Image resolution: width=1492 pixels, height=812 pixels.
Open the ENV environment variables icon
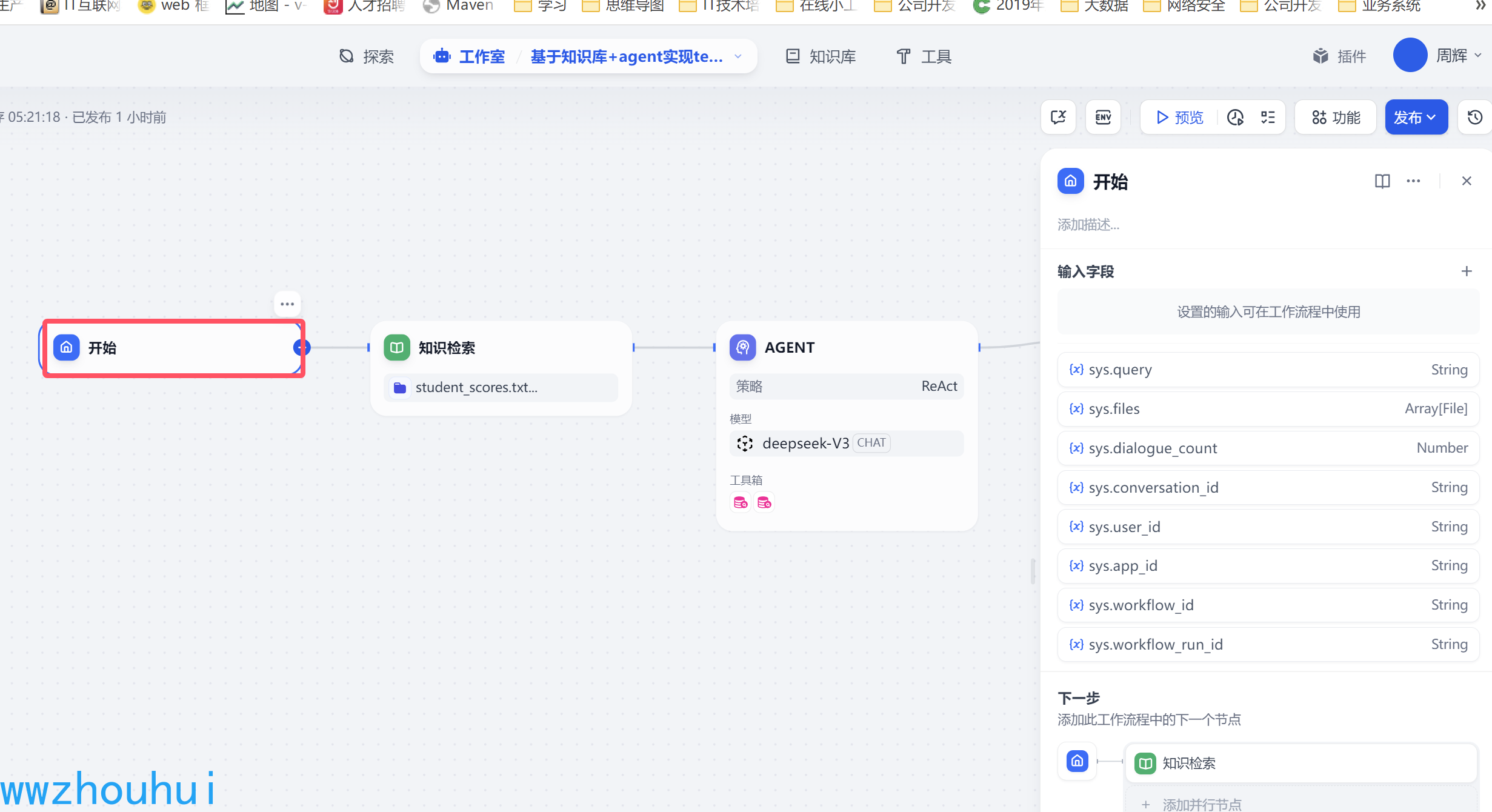[1103, 117]
